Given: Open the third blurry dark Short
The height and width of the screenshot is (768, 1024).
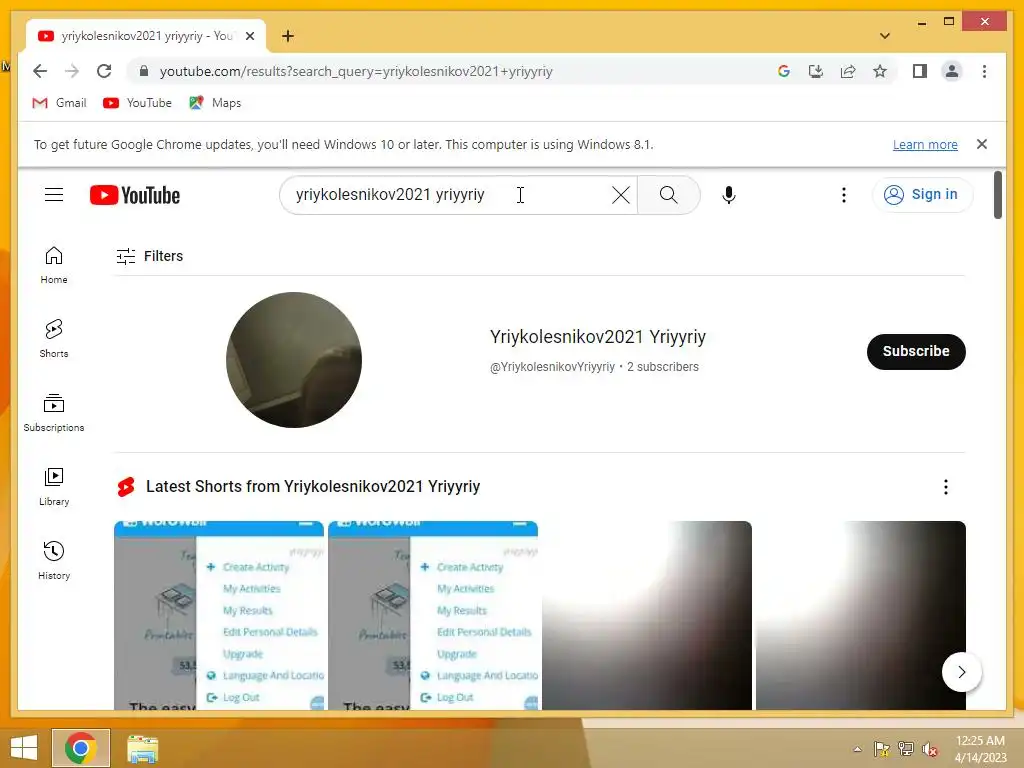Looking at the screenshot, I should pos(647,615).
